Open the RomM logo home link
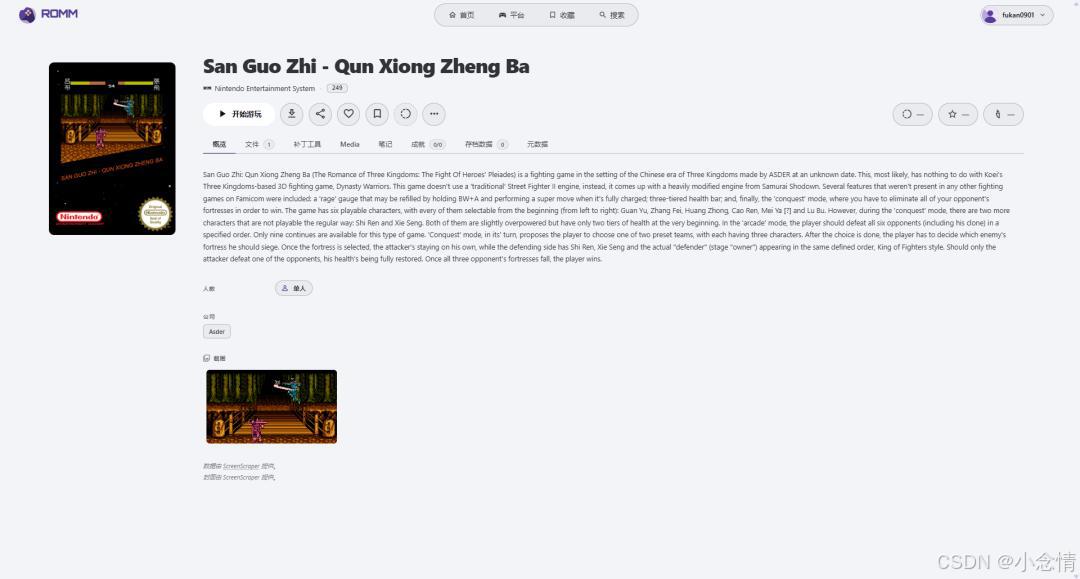Viewport: 1080px width, 579px height. 48,14
